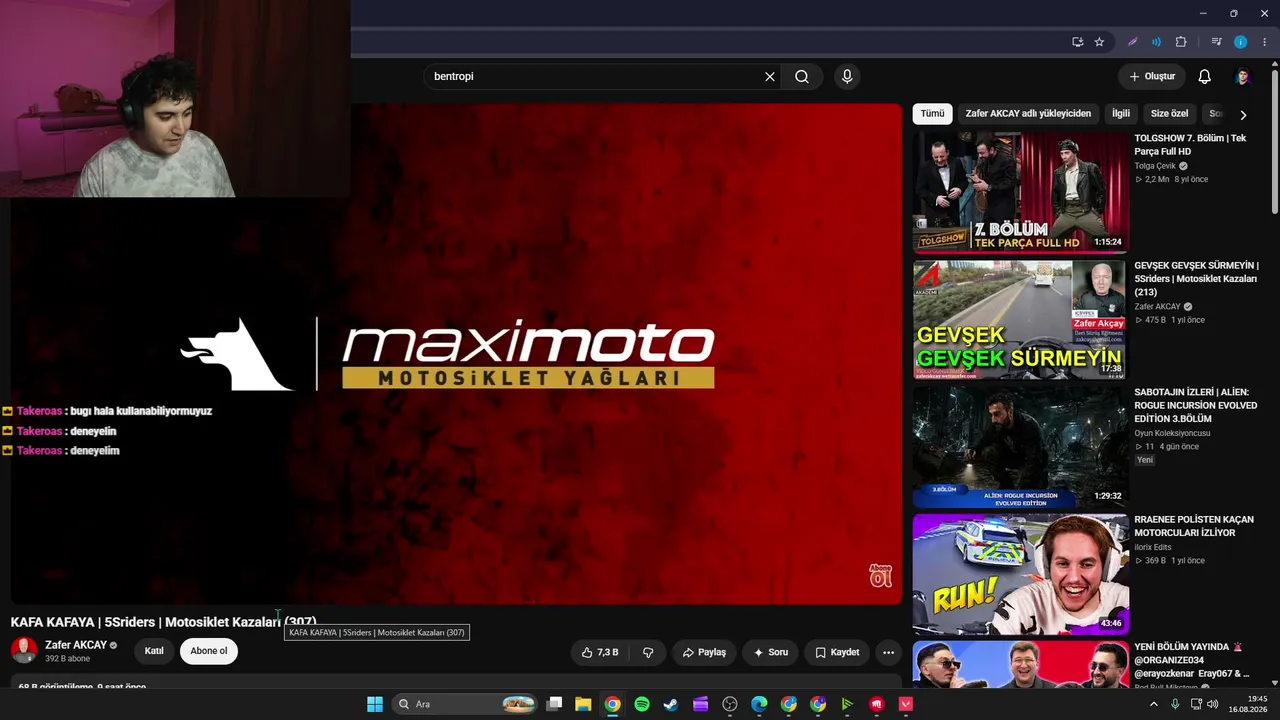
Task: Click the maximoto video player area
Action: [456, 353]
